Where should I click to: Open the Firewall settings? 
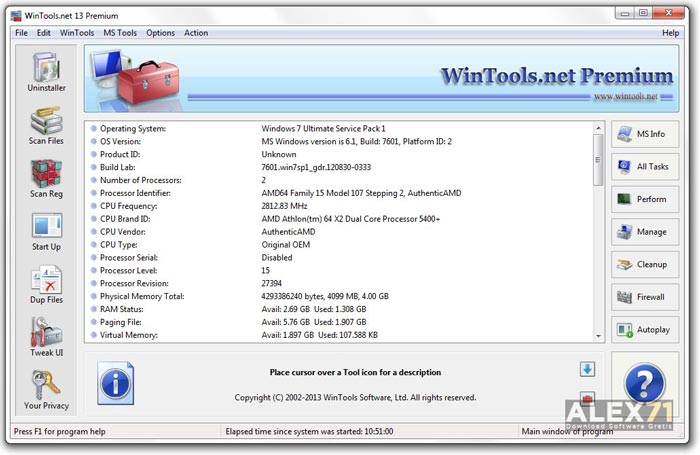(x=645, y=297)
